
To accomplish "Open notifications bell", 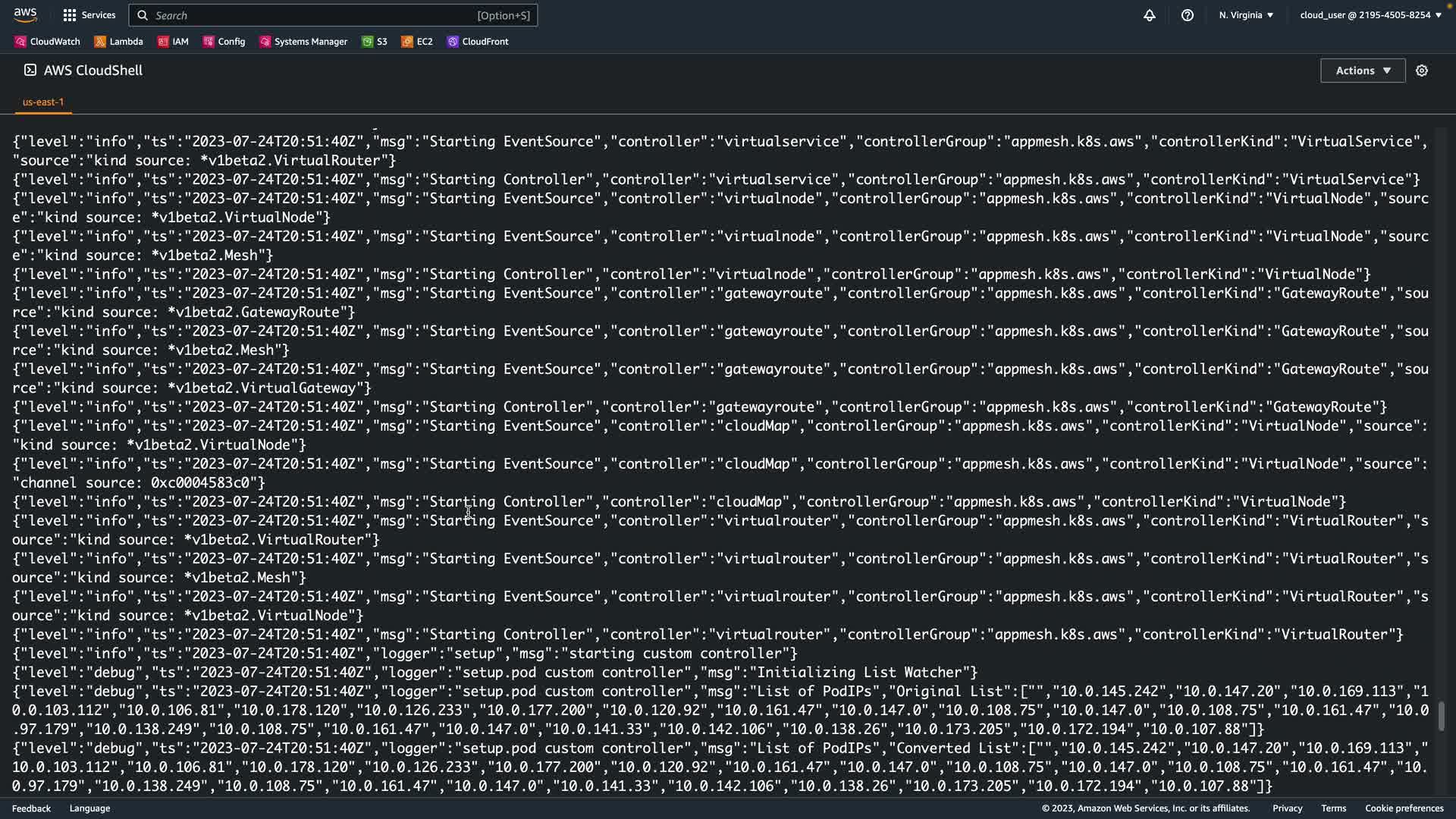I will (1150, 15).
